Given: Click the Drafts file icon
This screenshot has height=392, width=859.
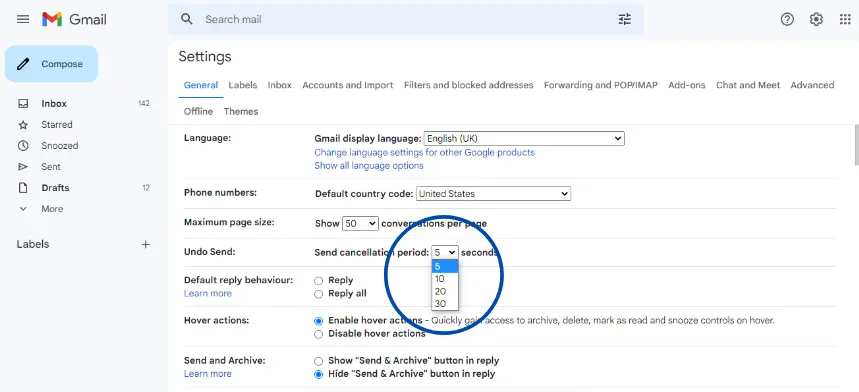Looking at the screenshot, I should (23, 188).
